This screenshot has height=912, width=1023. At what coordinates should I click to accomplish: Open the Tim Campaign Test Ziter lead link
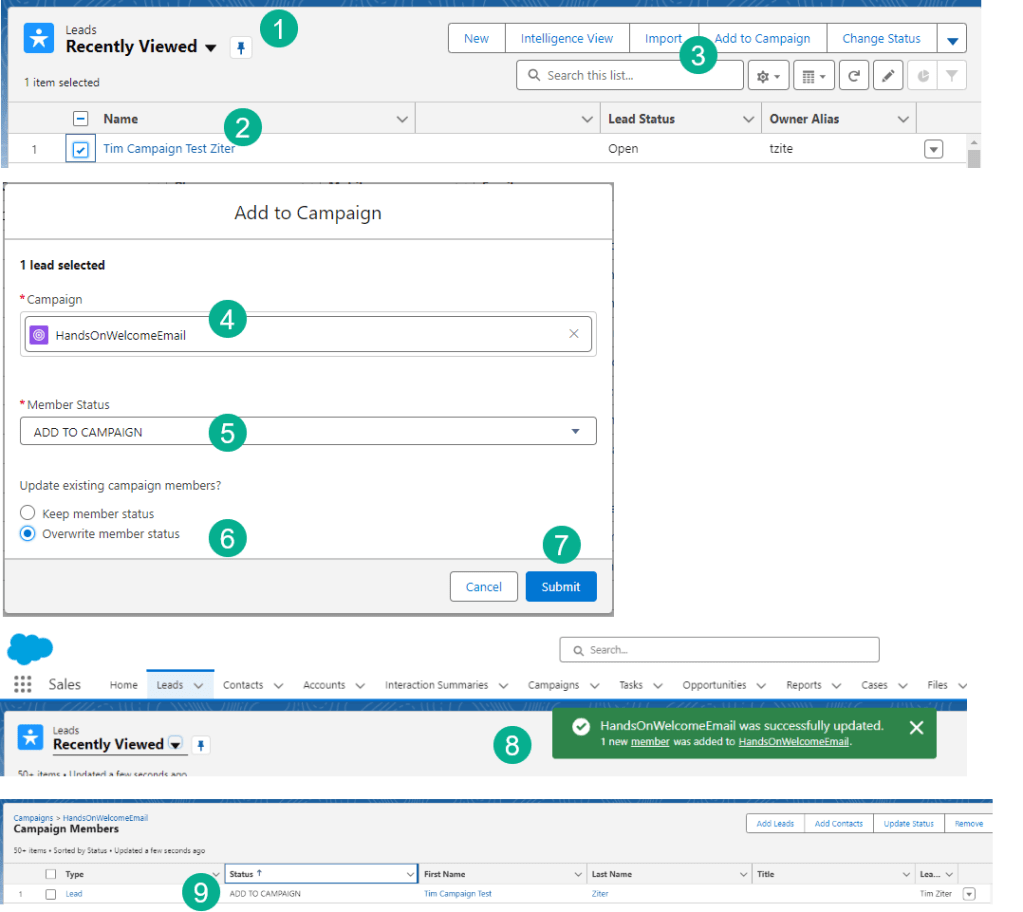click(169, 149)
